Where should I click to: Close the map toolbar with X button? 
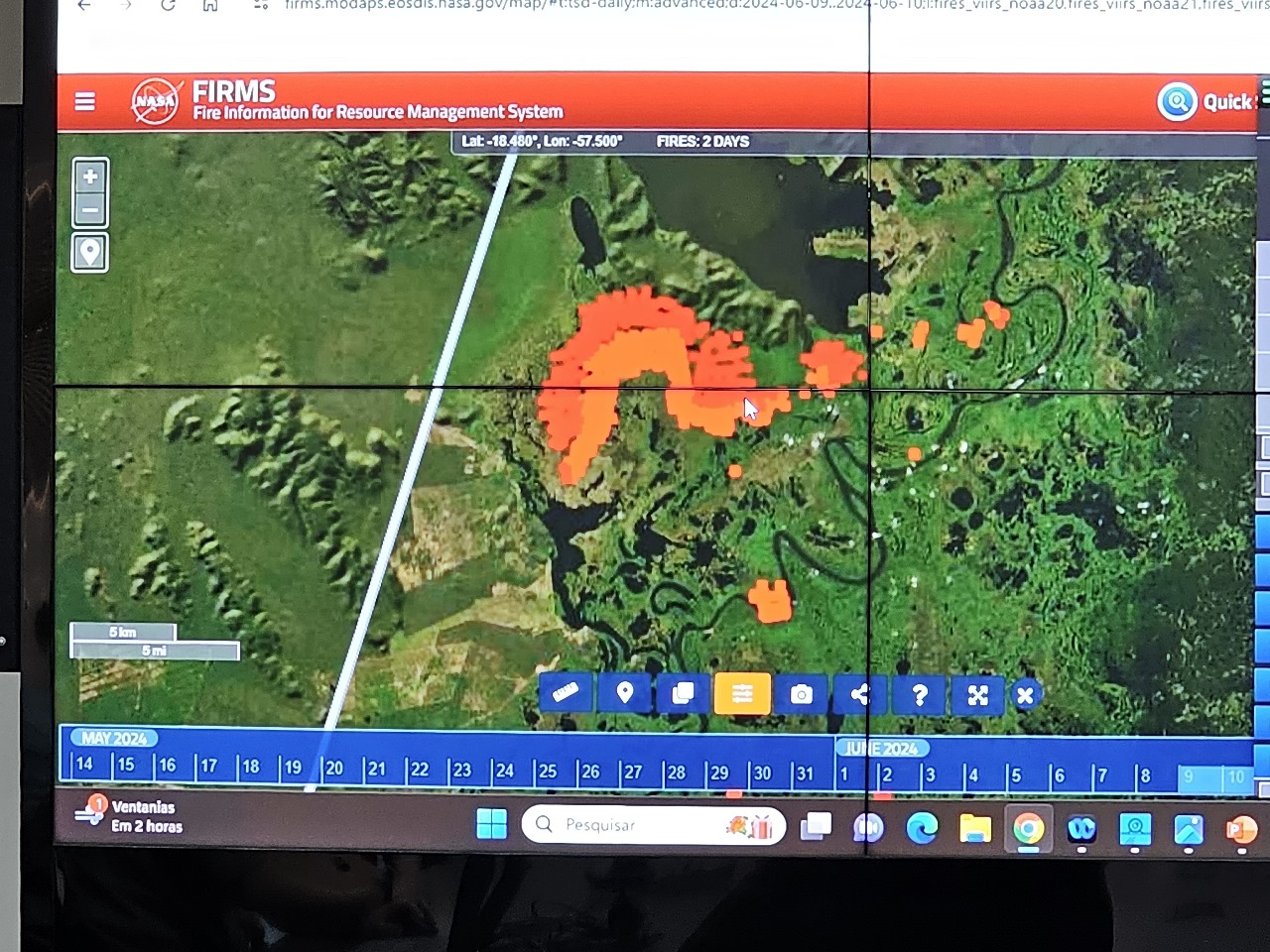coord(1025,695)
